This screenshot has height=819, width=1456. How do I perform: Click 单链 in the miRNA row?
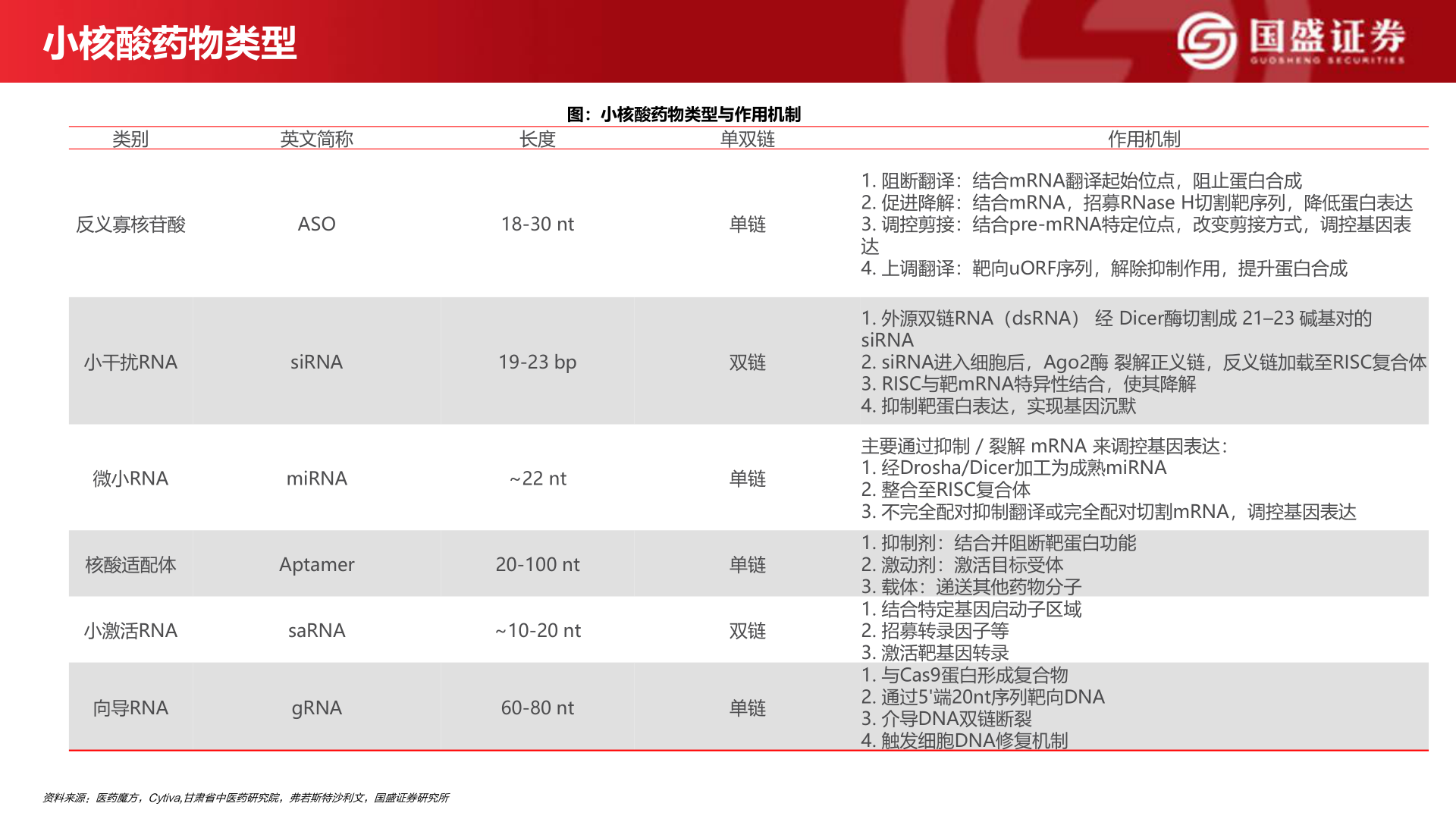tap(748, 479)
